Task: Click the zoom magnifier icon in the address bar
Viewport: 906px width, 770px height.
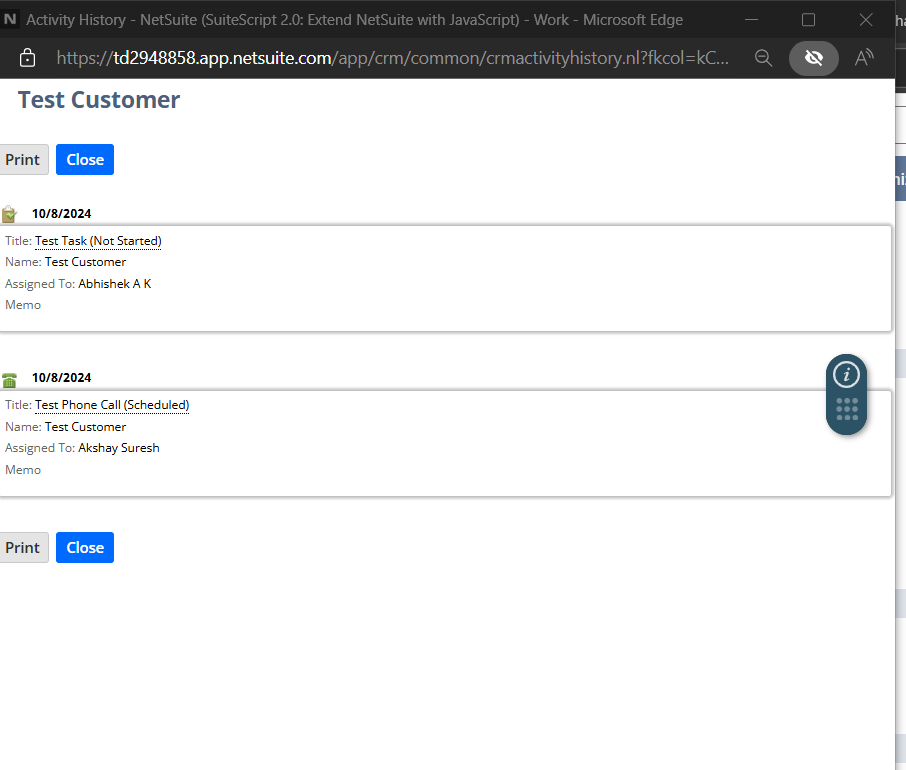Action: pos(763,58)
